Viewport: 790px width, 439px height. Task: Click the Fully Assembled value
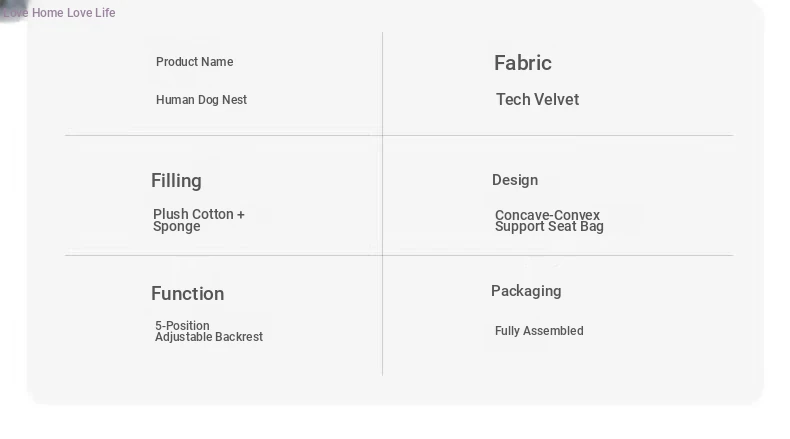(x=538, y=331)
